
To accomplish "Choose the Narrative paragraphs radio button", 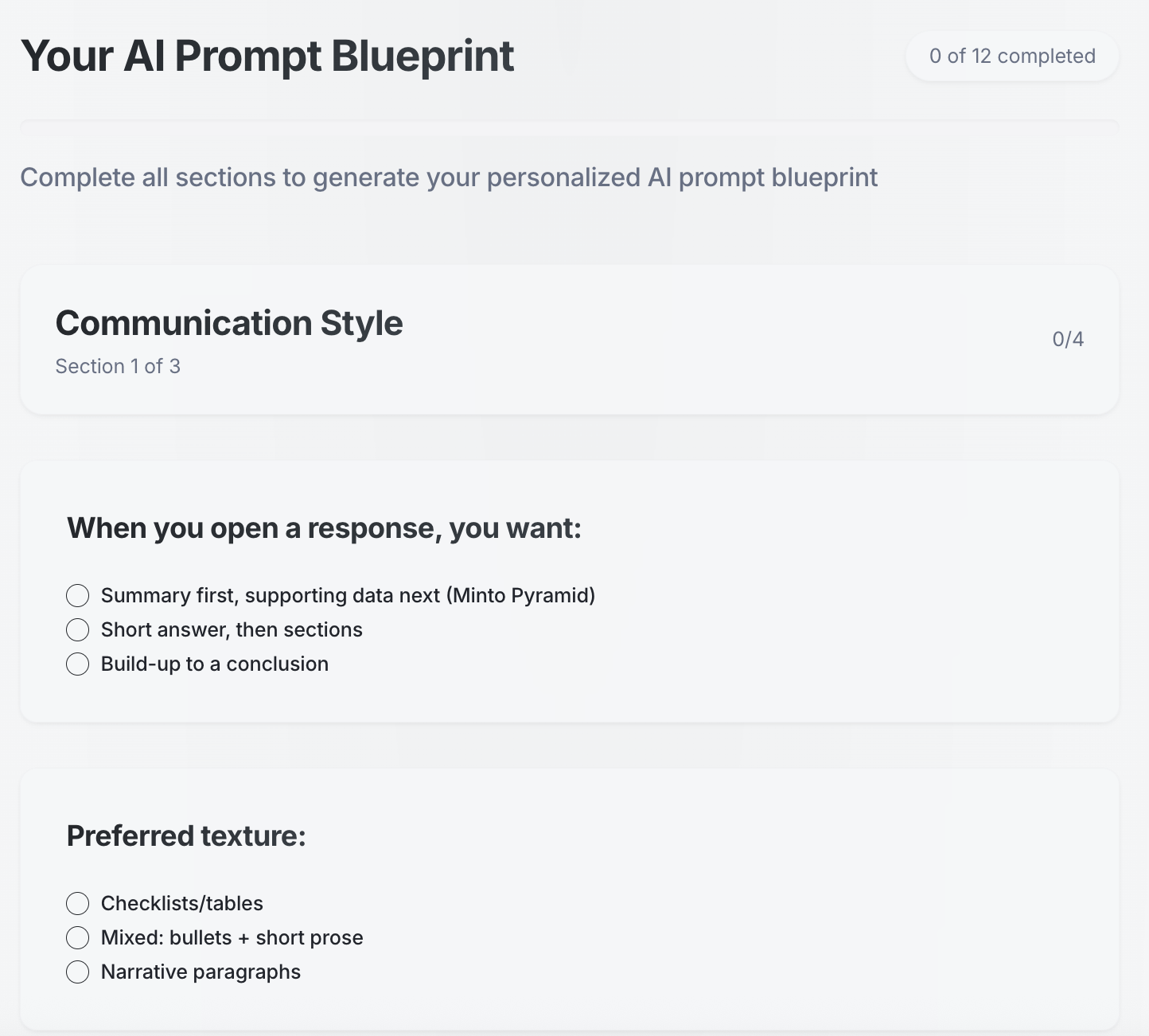I will (77, 972).
